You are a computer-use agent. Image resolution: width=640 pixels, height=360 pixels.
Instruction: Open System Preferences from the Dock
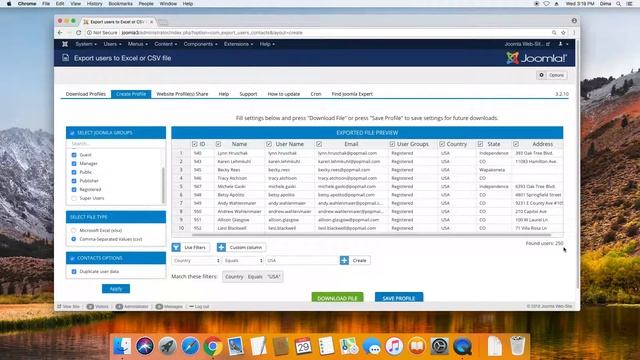click(x=440, y=346)
